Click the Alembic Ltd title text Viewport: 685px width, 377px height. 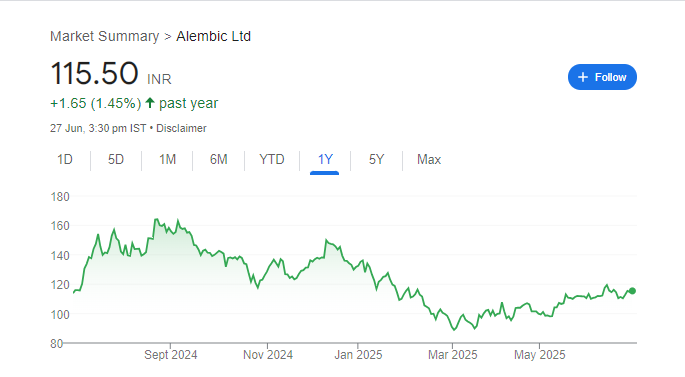click(213, 36)
